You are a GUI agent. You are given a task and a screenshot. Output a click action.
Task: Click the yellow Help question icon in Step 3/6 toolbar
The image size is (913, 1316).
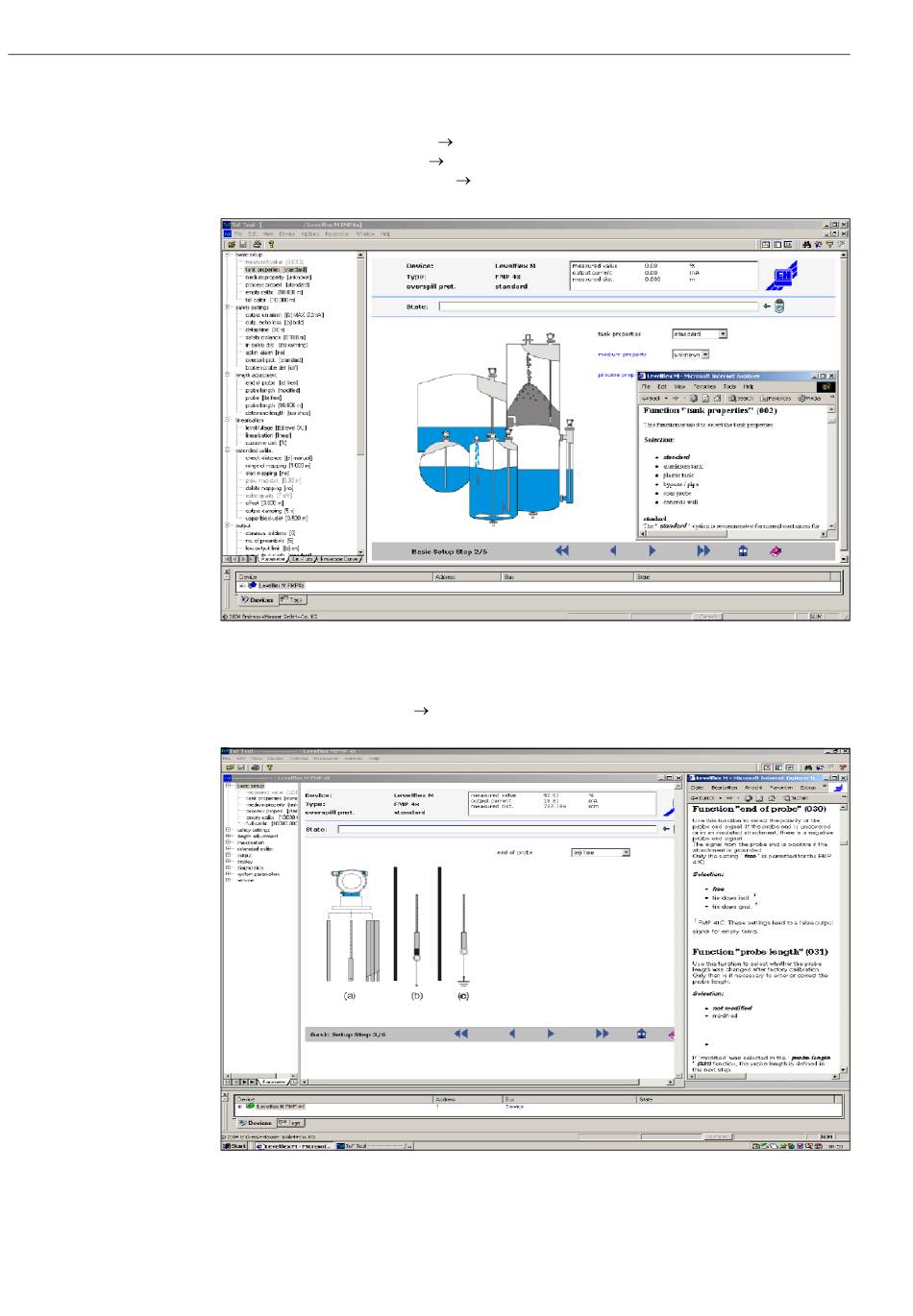tap(269, 768)
